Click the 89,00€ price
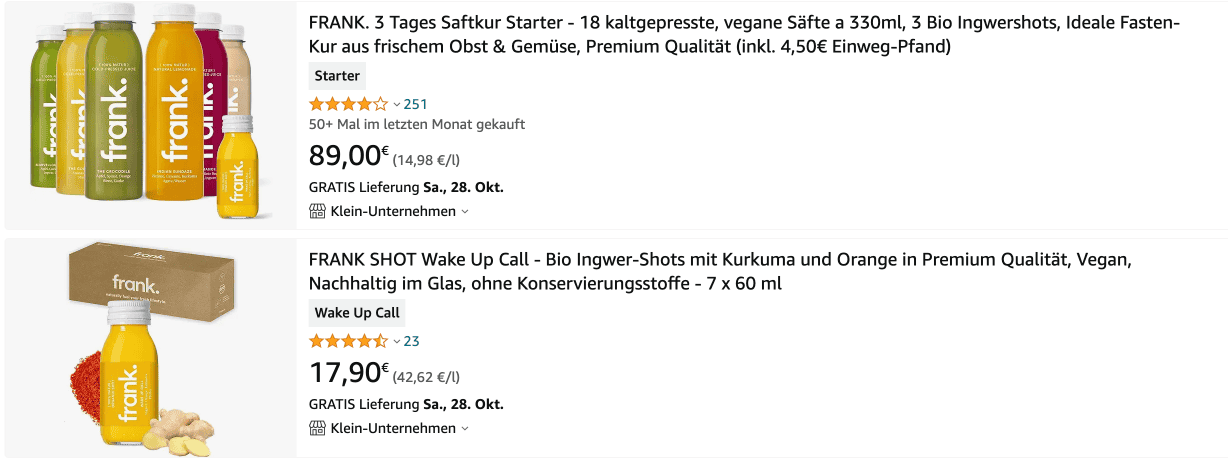 pos(349,156)
